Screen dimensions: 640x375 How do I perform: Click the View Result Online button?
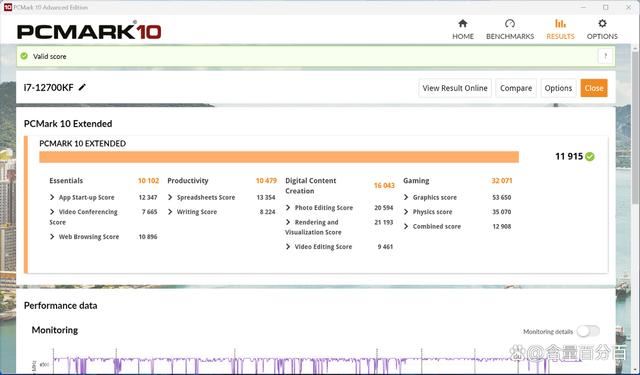[x=455, y=88]
